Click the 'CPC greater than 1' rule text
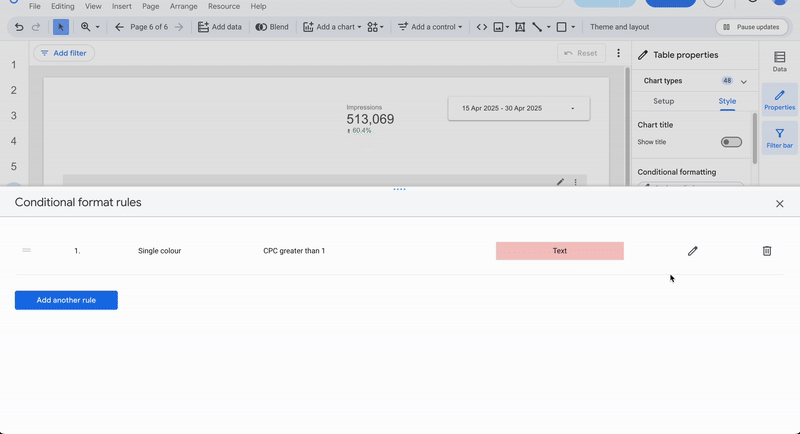This screenshot has width=800, height=434. (x=294, y=251)
